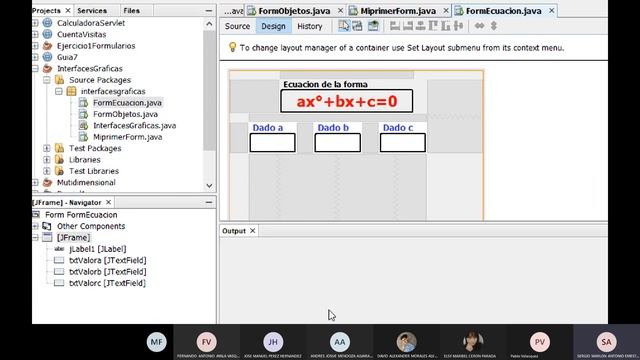Click Align Right in Column icon
The width and height of the screenshot is (640, 360).
click(408, 26)
